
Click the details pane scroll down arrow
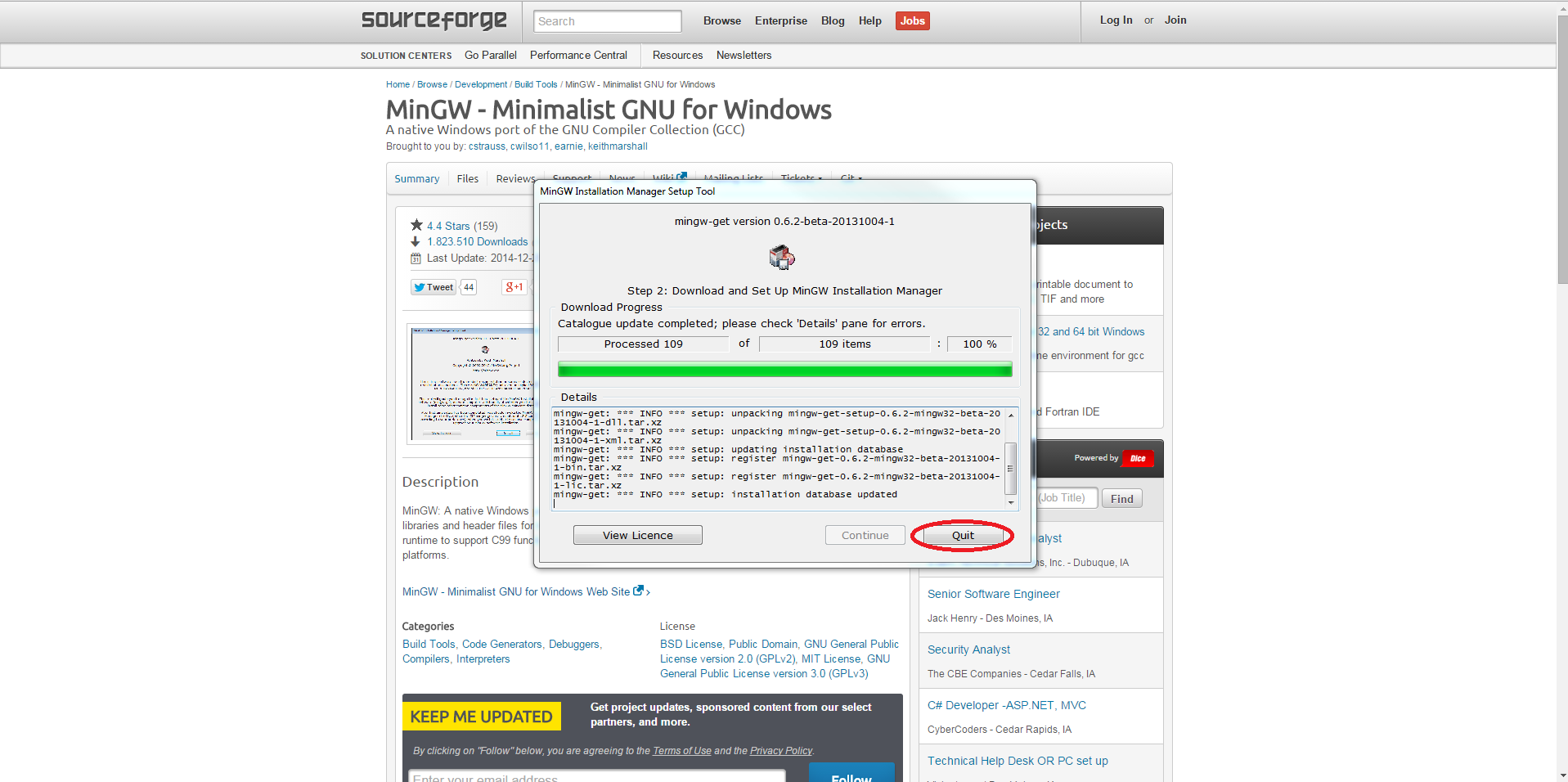(x=1011, y=503)
